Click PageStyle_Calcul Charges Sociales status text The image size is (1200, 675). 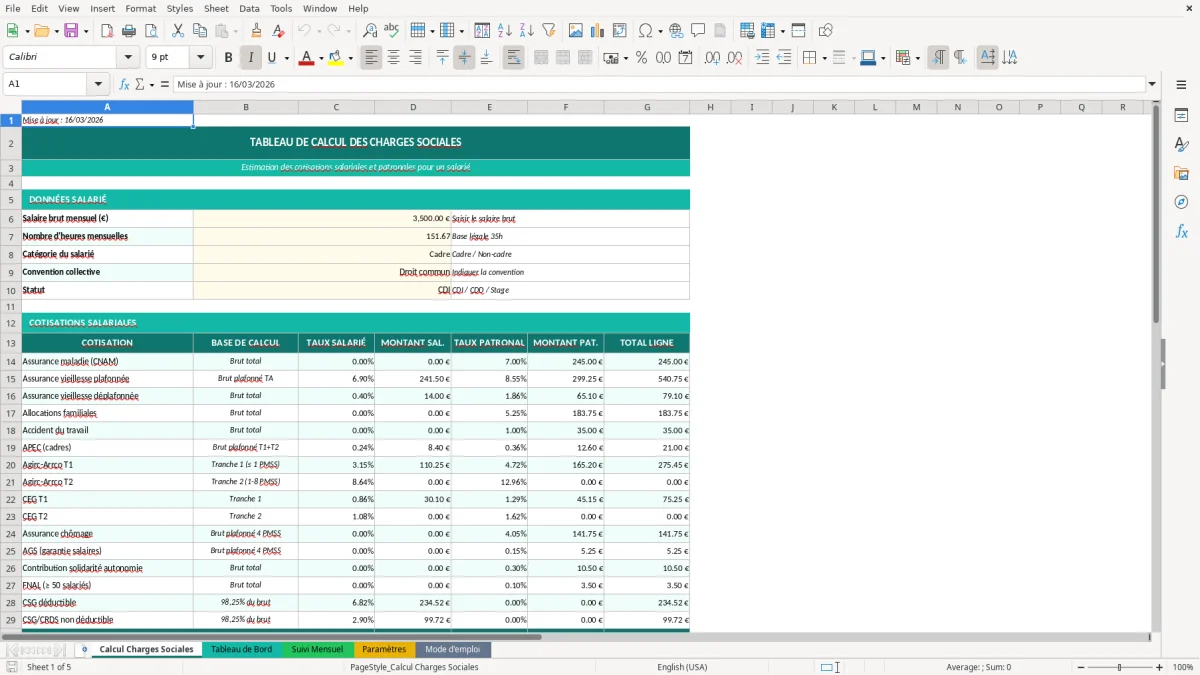pos(414,667)
